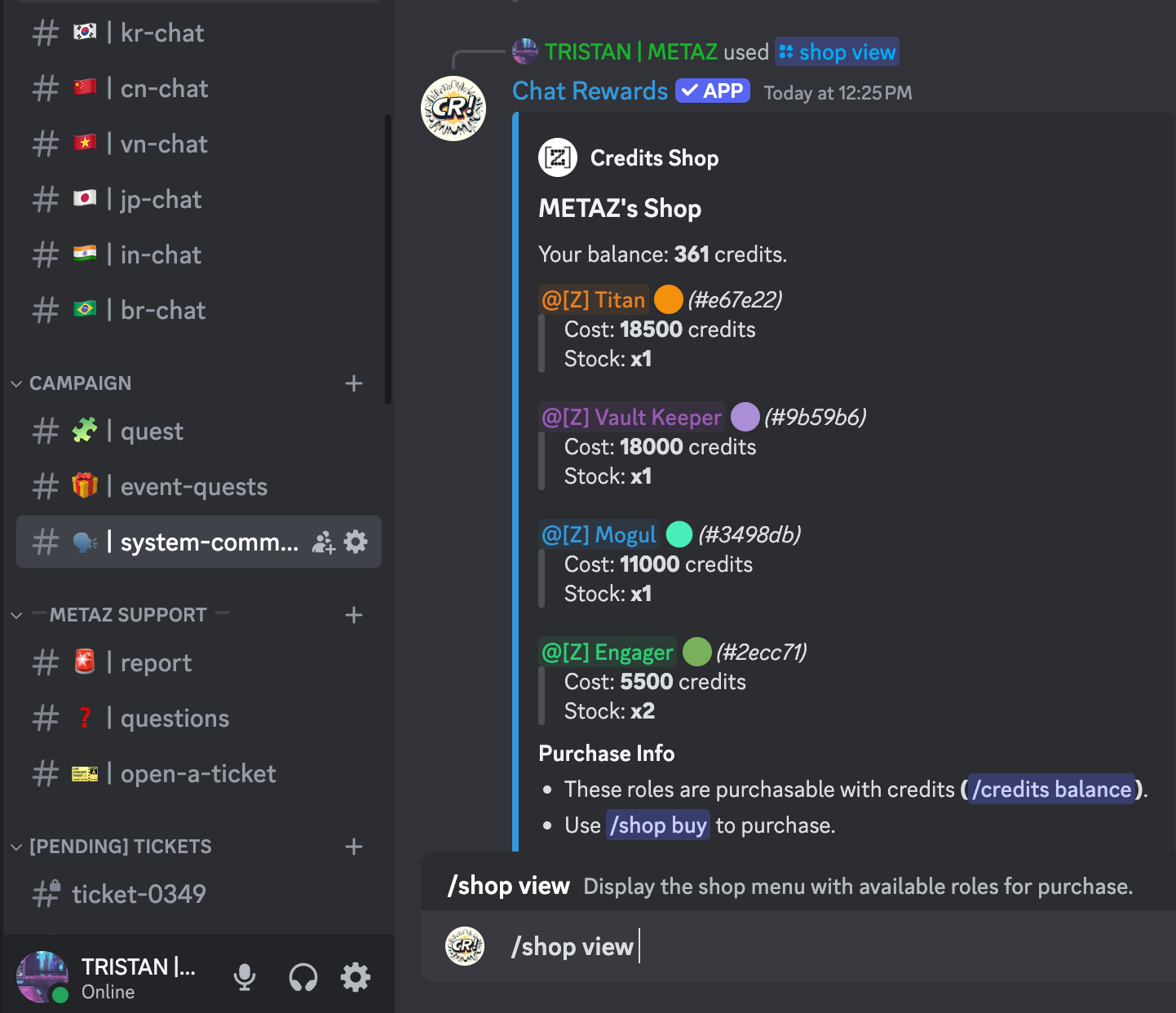Click the /shop buy command link

(658, 825)
